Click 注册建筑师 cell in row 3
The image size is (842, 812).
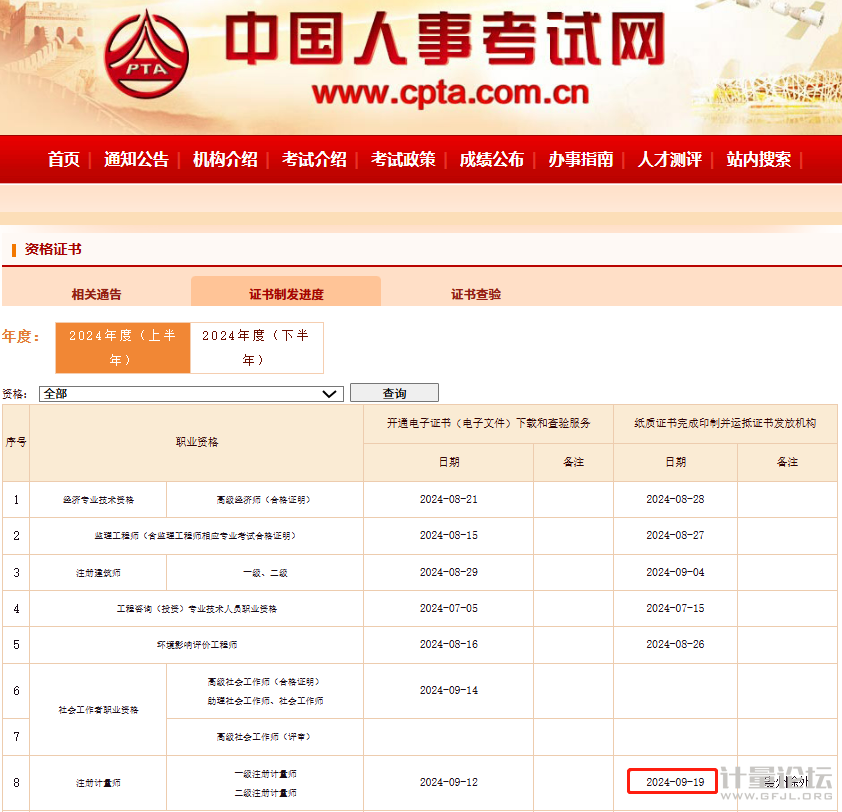click(x=98, y=573)
